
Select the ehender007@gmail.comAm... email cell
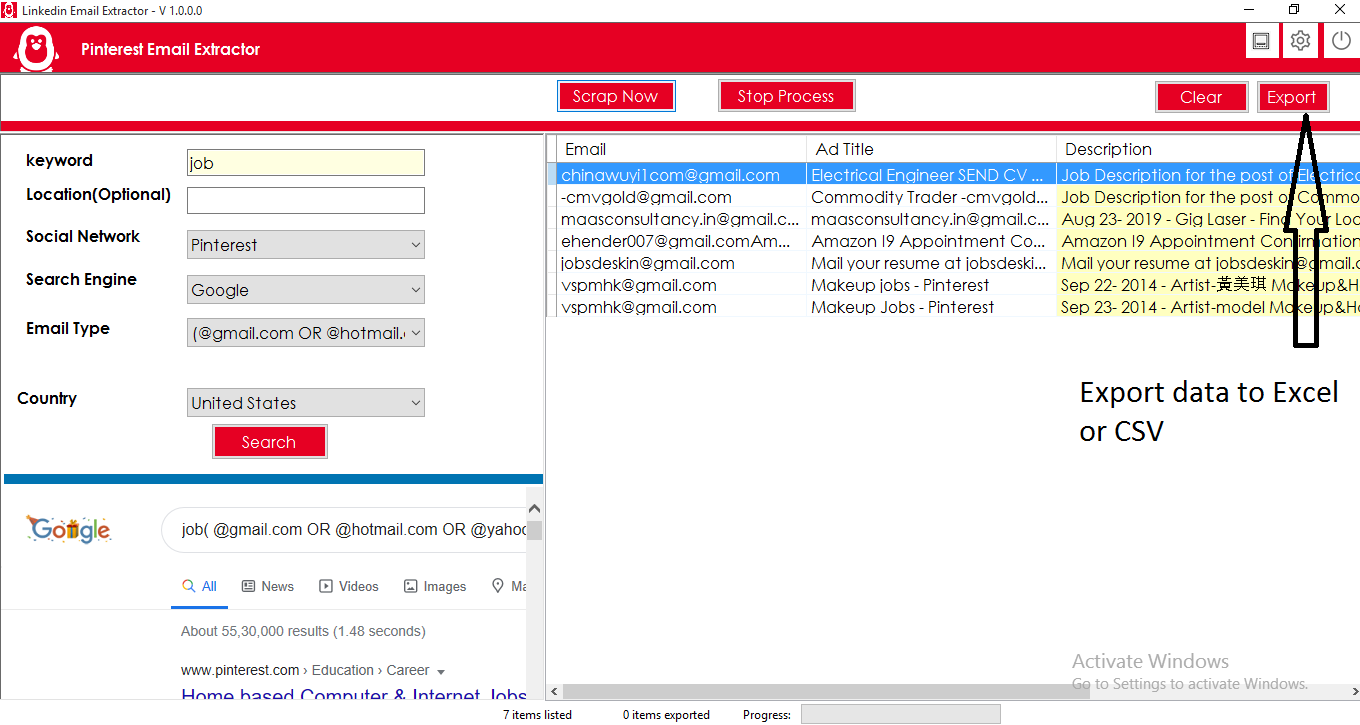pos(681,241)
